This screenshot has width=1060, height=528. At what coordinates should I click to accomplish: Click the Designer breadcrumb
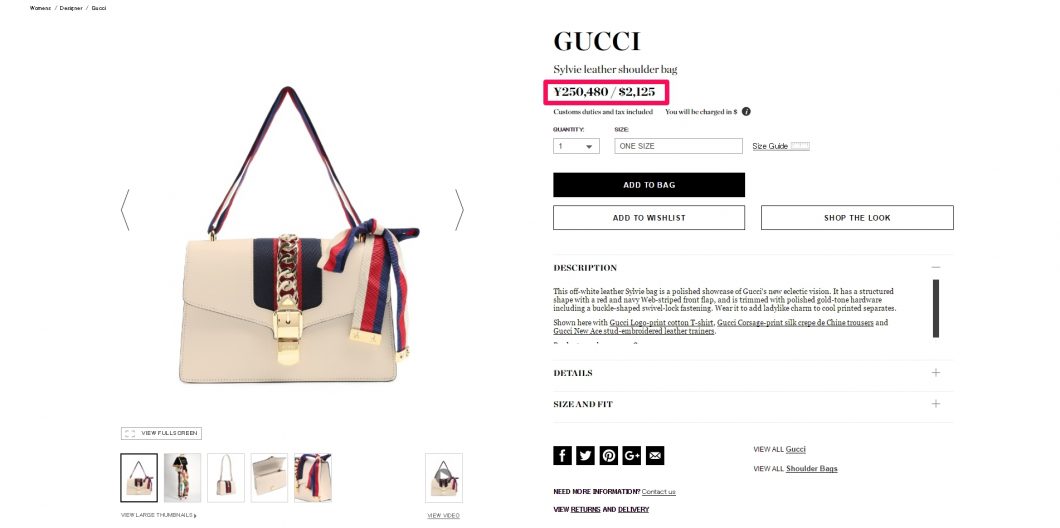(x=71, y=8)
